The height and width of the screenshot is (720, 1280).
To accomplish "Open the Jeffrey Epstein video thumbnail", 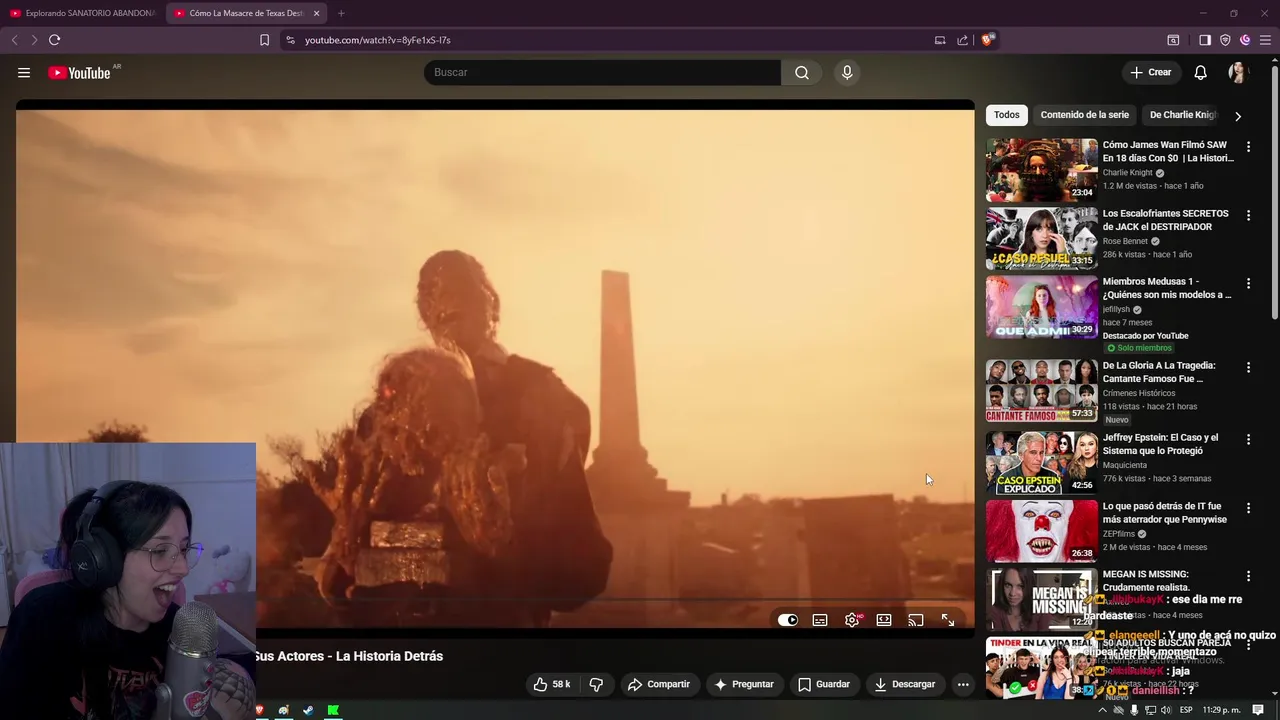I will pyautogui.click(x=1041, y=462).
